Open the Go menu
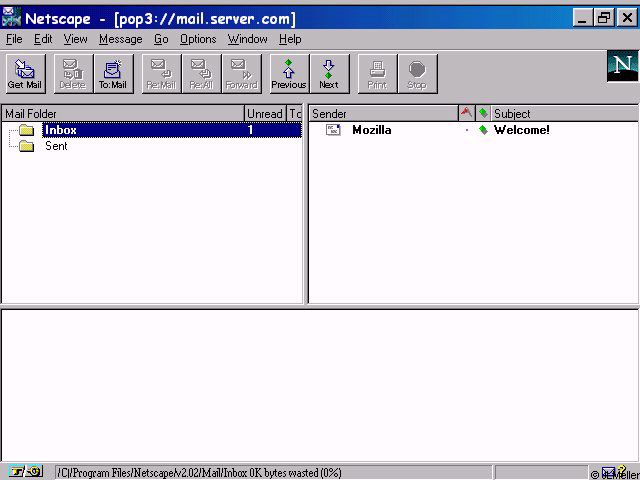The height and width of the screenshot is (480, 640). pos(161,39)
